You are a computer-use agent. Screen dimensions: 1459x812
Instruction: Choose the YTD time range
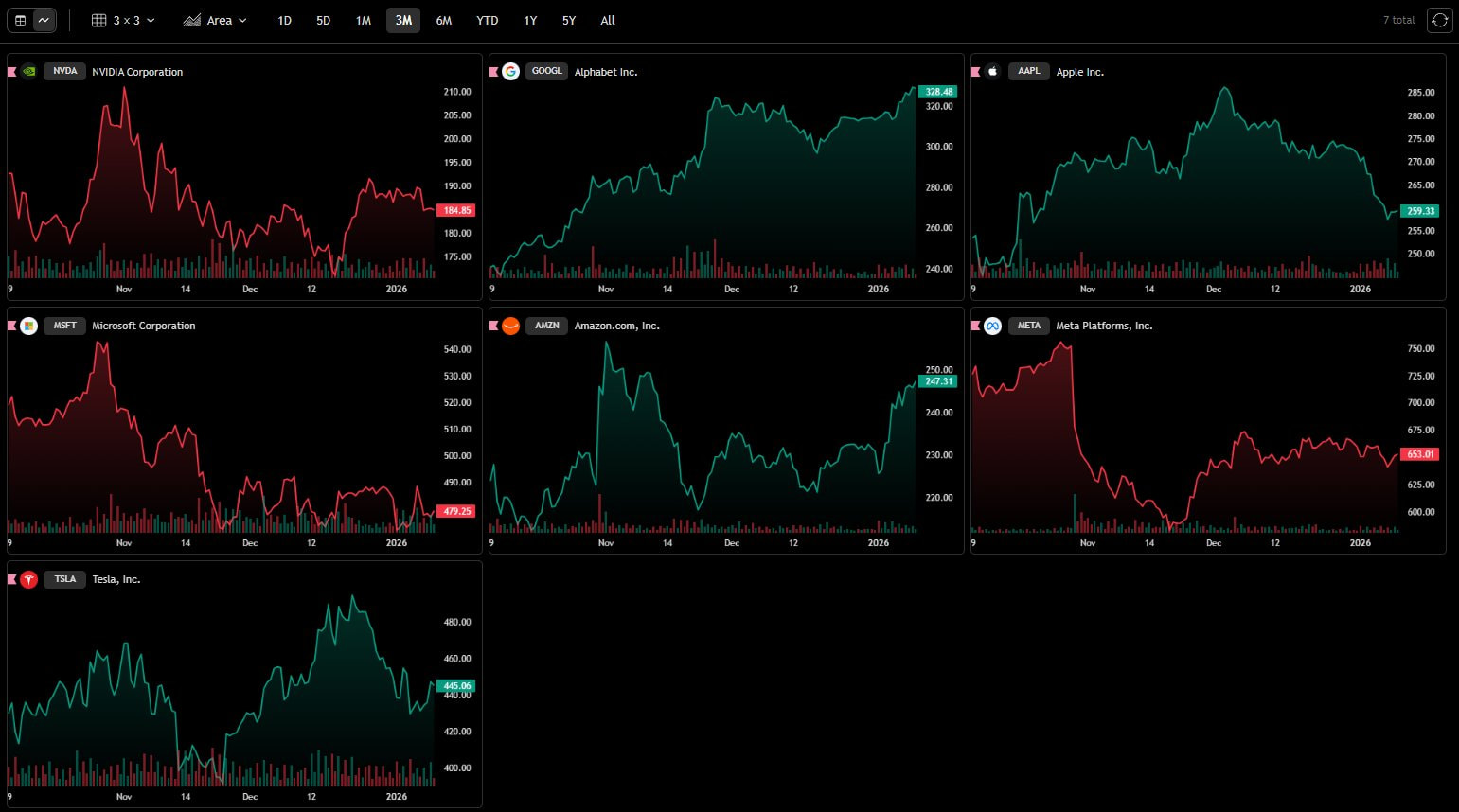(x=487, y=20)
